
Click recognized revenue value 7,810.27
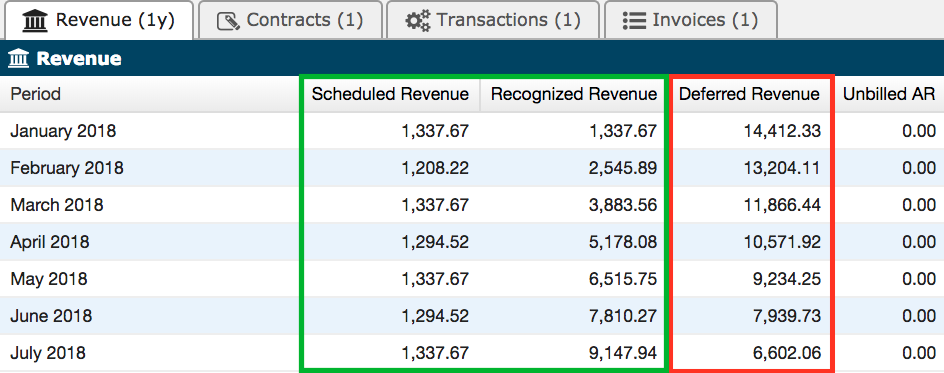(623, 316)
